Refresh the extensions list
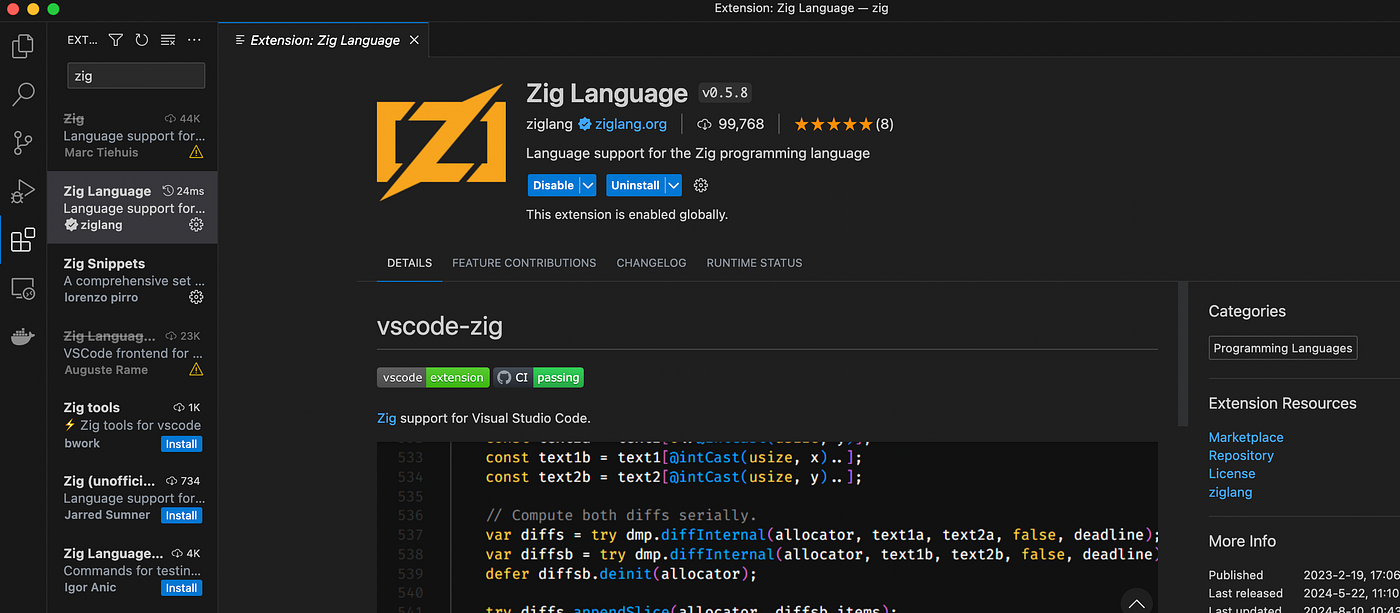Screen dimensions: 1400x613 [142, 40]
